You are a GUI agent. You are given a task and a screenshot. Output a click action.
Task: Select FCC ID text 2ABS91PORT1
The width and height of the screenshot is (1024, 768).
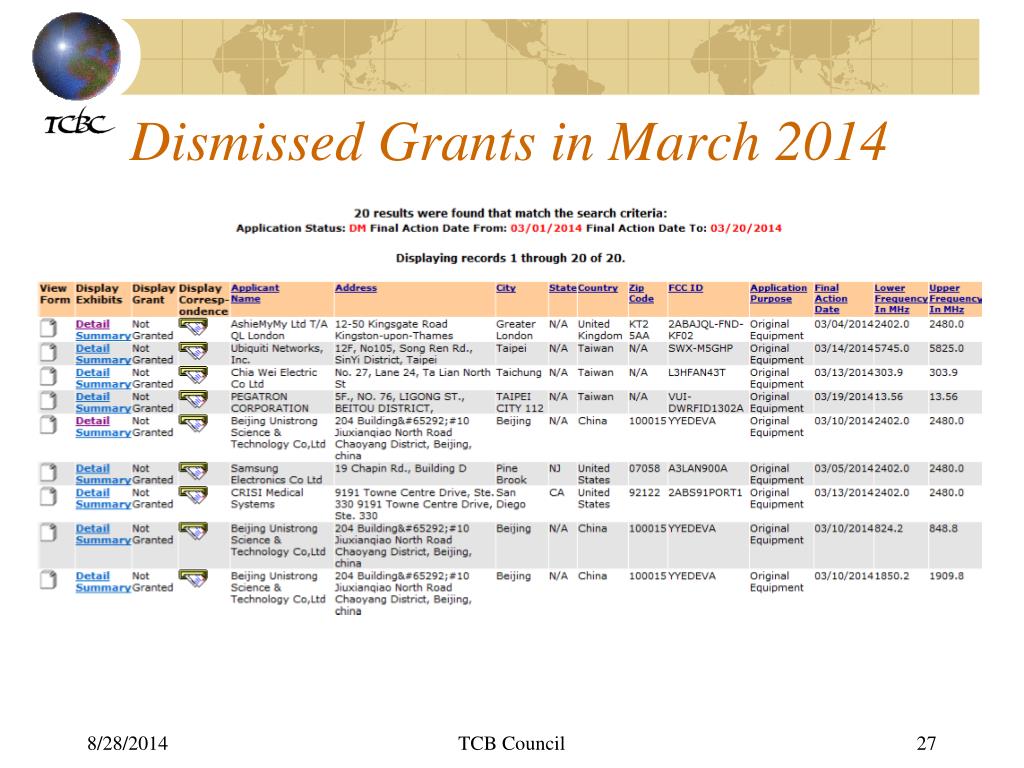point(705,492)
